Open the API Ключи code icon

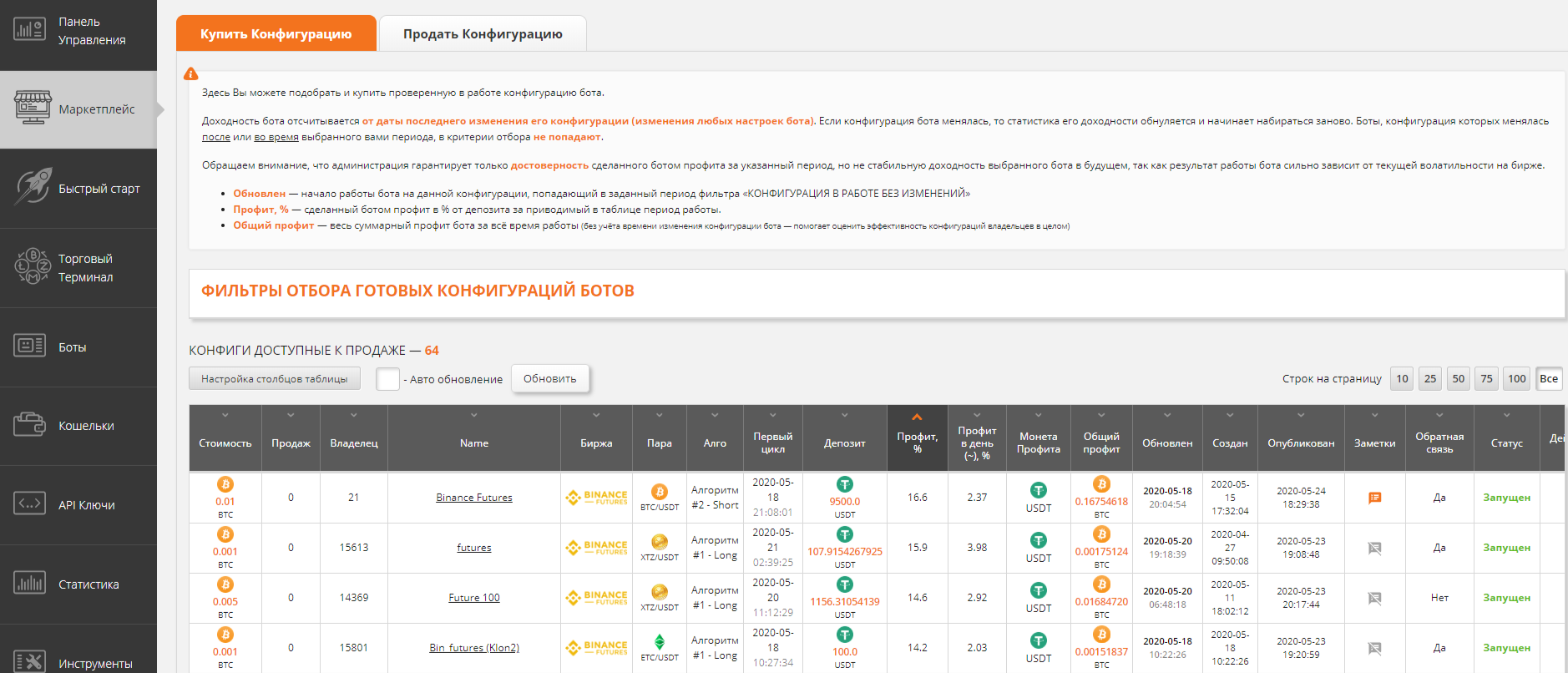(x=30, y=503)
